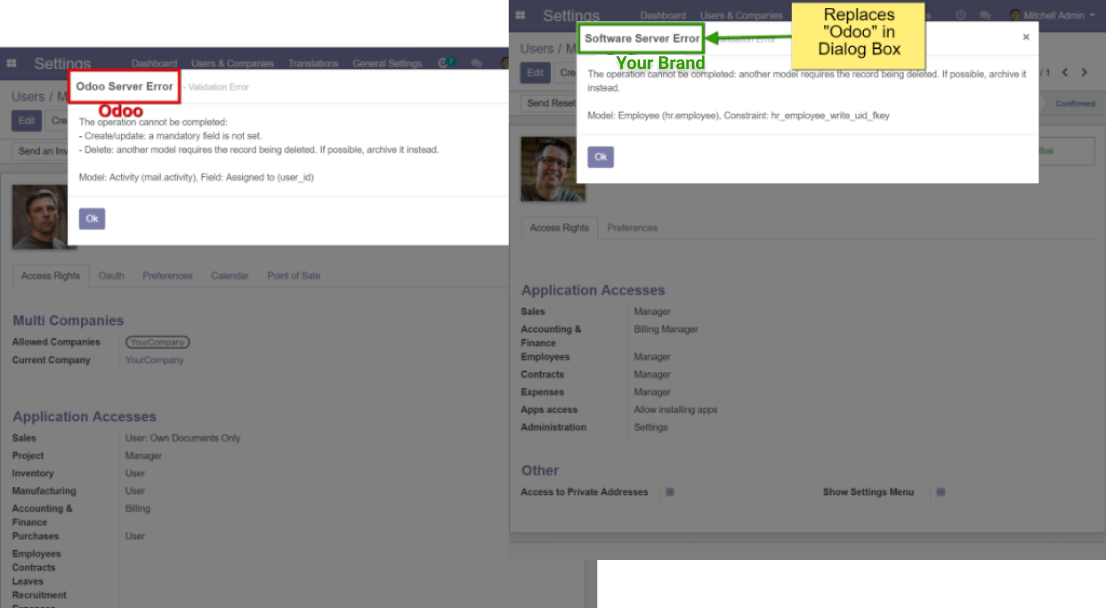Click the Users breadcrumb in right window
The width and height of the screenshot is (1106, 608).
click(537, 49)
